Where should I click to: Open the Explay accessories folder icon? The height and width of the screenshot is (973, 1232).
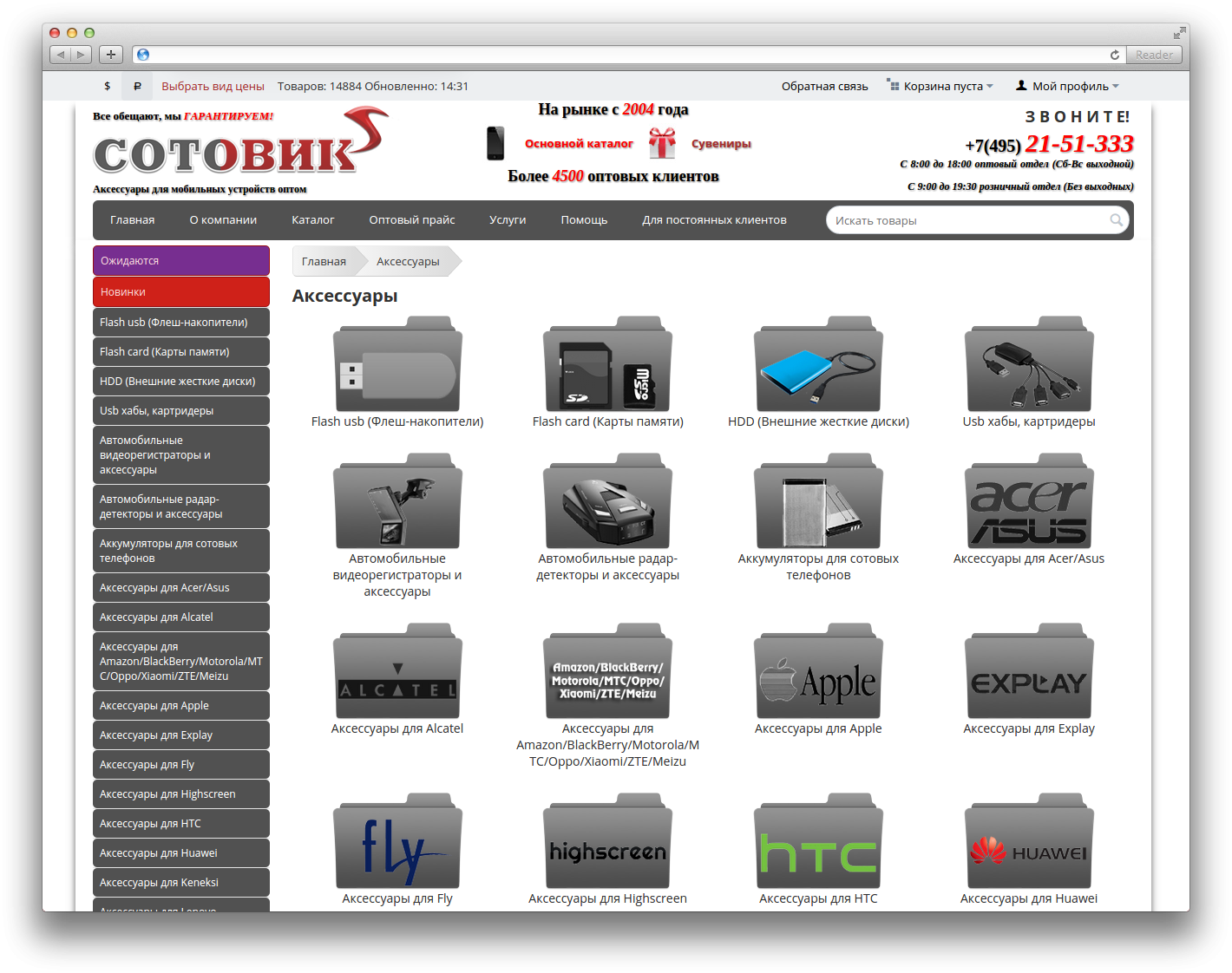pos(1029,671)
